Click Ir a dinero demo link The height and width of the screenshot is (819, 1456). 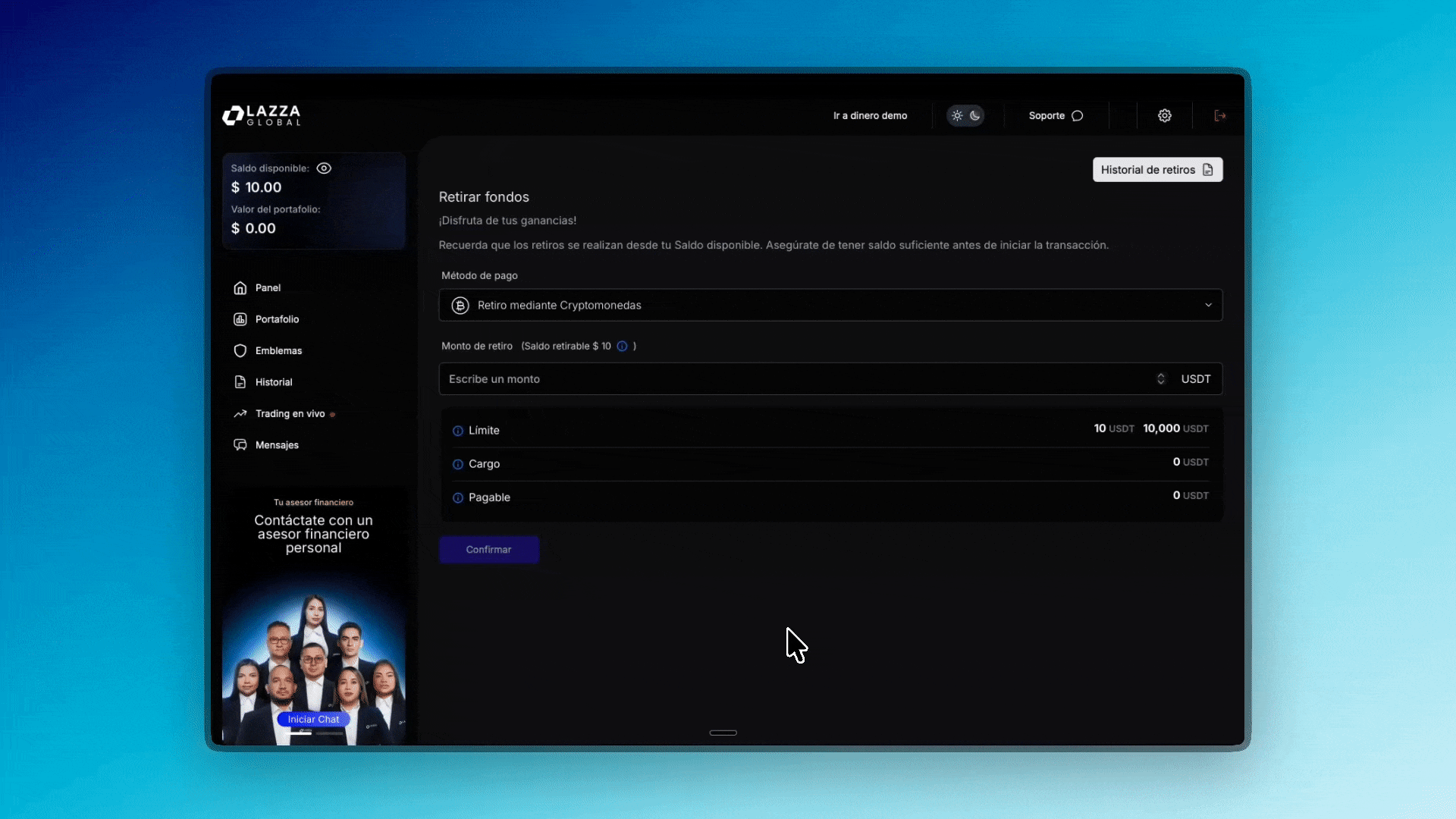(x=870, y=115)
